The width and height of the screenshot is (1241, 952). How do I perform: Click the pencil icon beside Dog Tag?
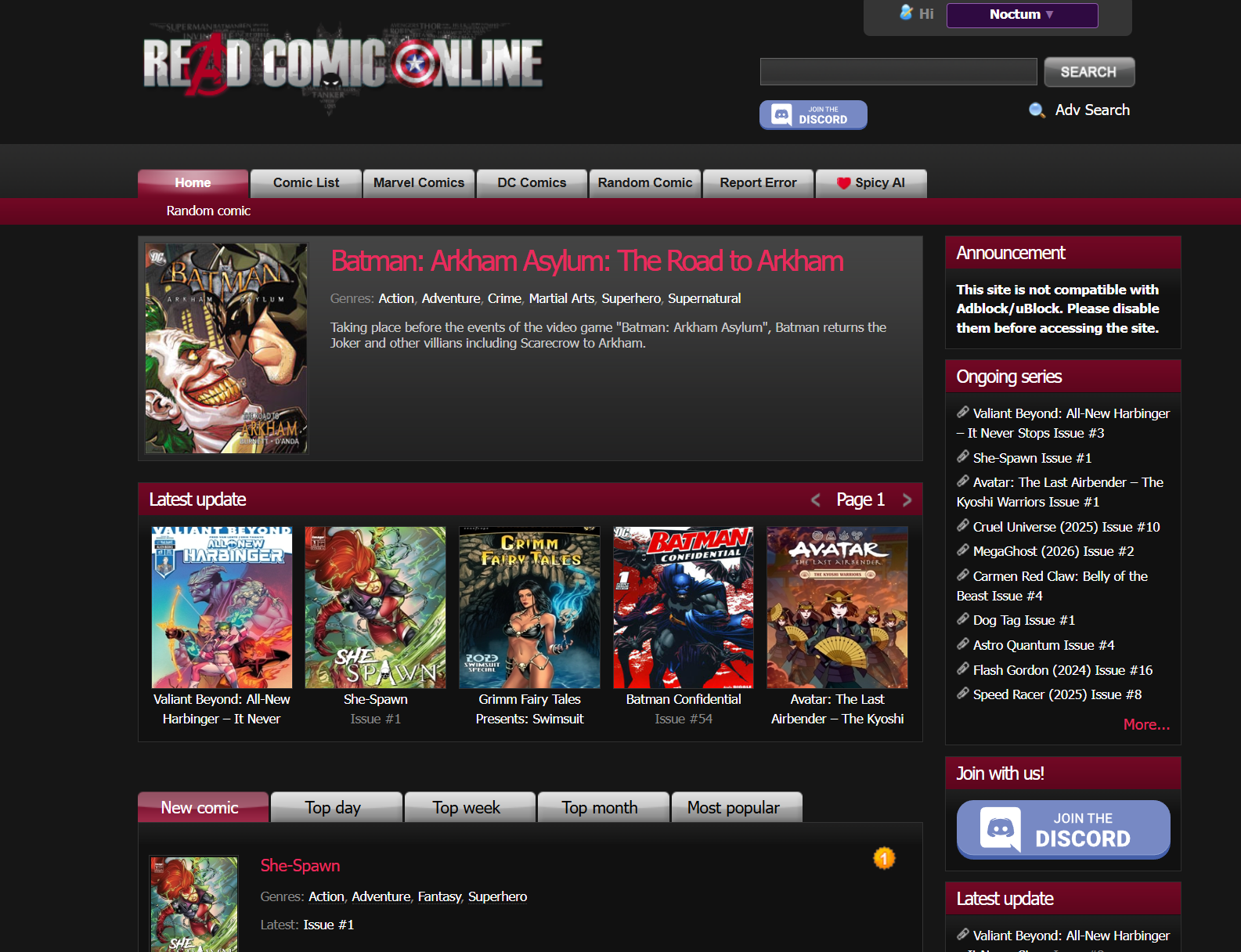[963, 619]
